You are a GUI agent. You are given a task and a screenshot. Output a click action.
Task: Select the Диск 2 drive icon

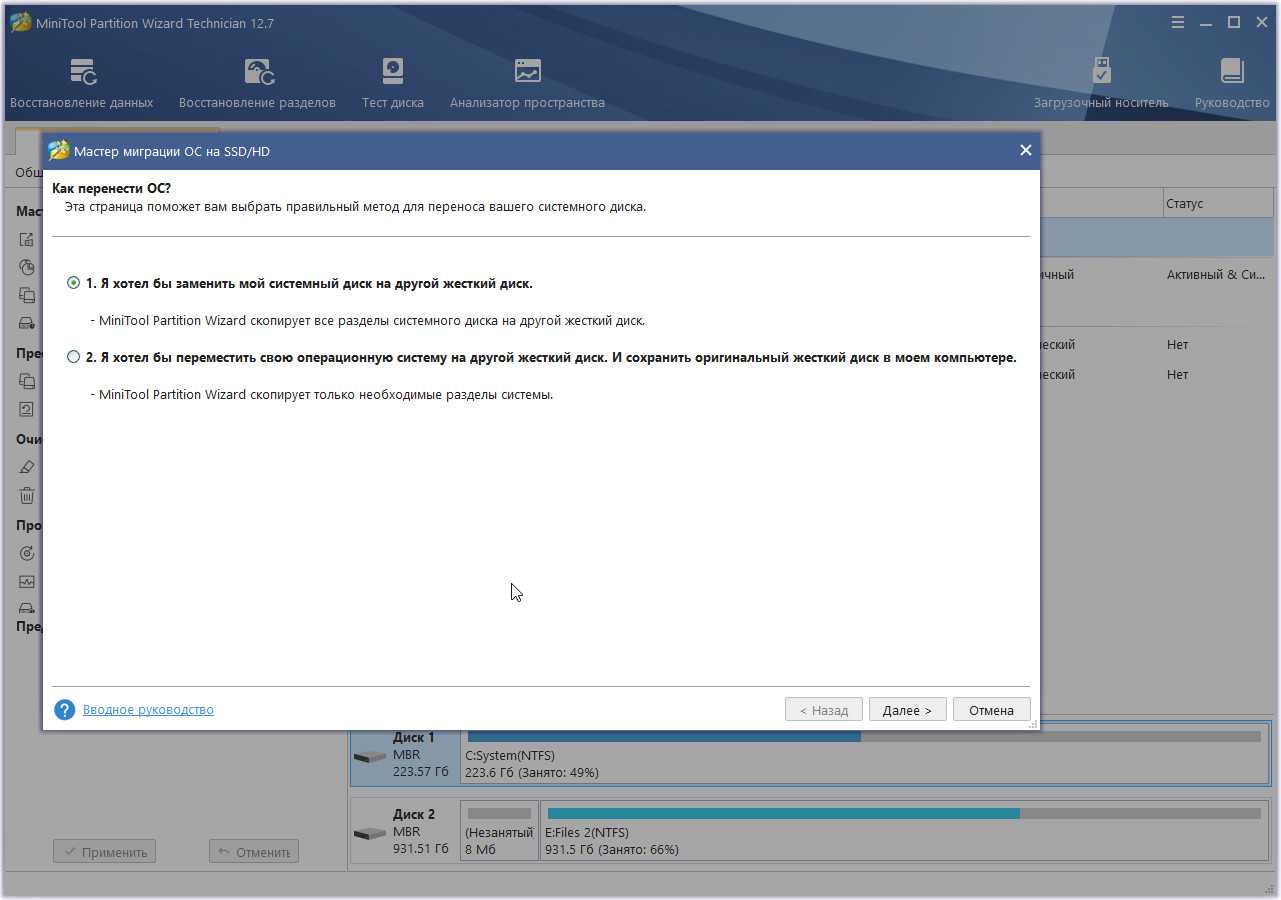click(x=370, y=834)
